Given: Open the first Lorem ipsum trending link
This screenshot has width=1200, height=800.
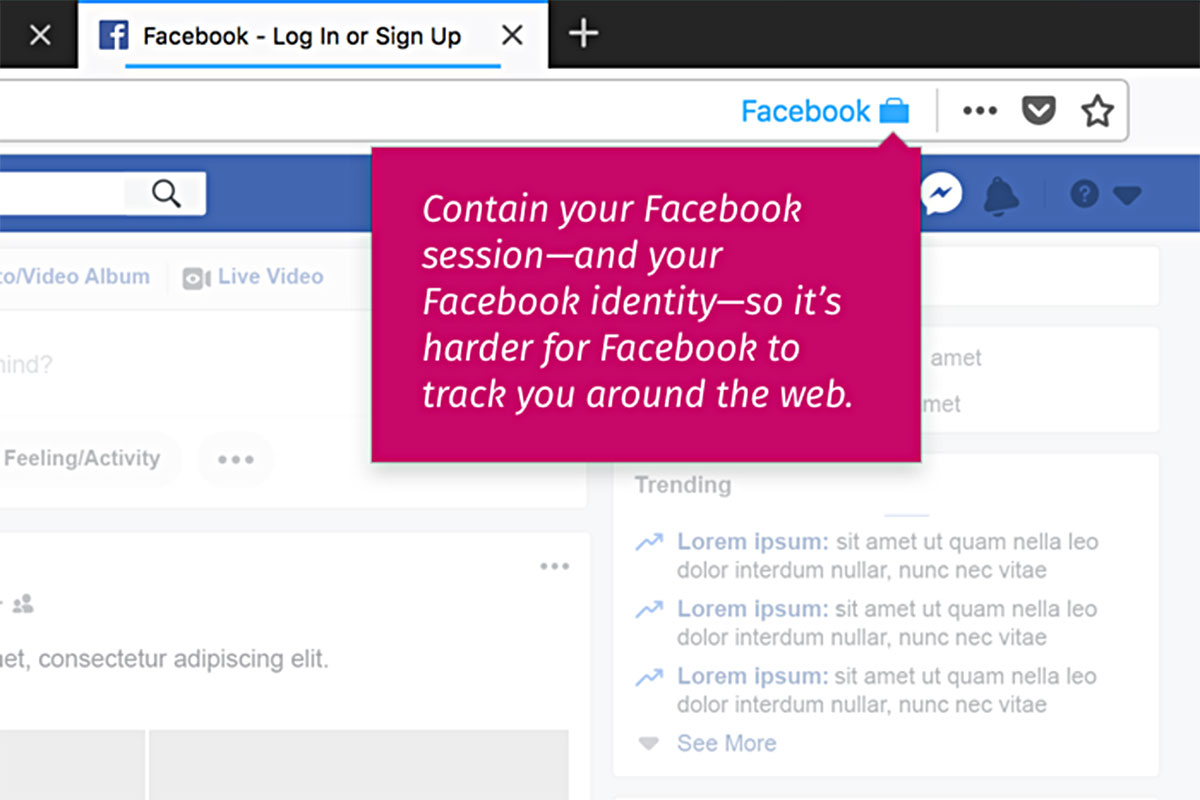Looking at the screenshot, I should tap(752, 542).
